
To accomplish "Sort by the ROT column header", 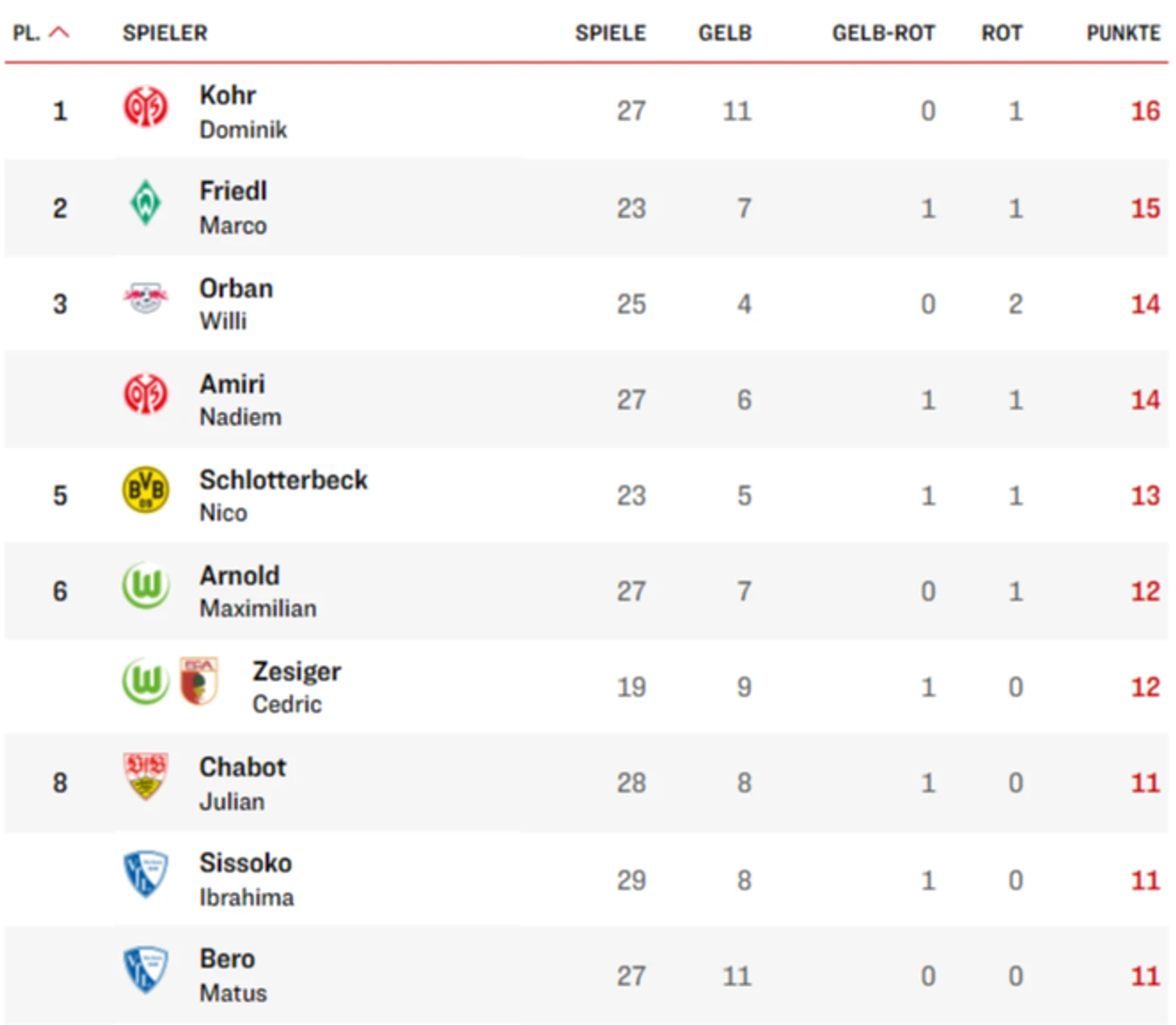I will click(x=1001, y=33).
